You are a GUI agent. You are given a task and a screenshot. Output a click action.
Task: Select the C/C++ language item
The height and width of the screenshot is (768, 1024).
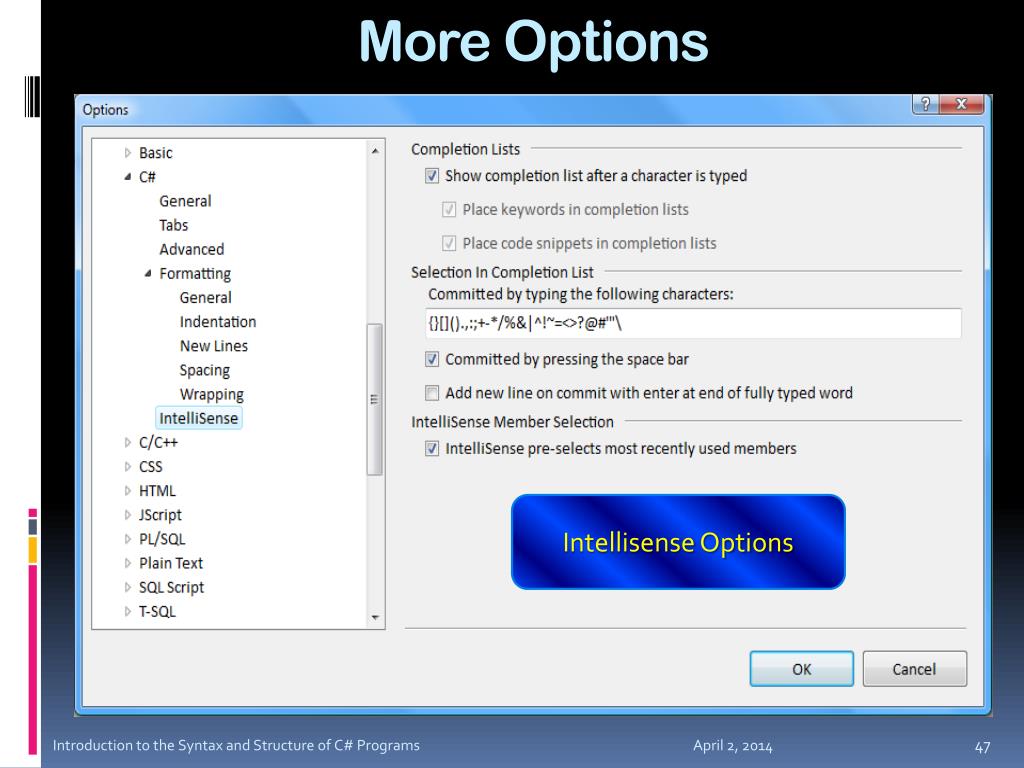(x=158, y=443)
